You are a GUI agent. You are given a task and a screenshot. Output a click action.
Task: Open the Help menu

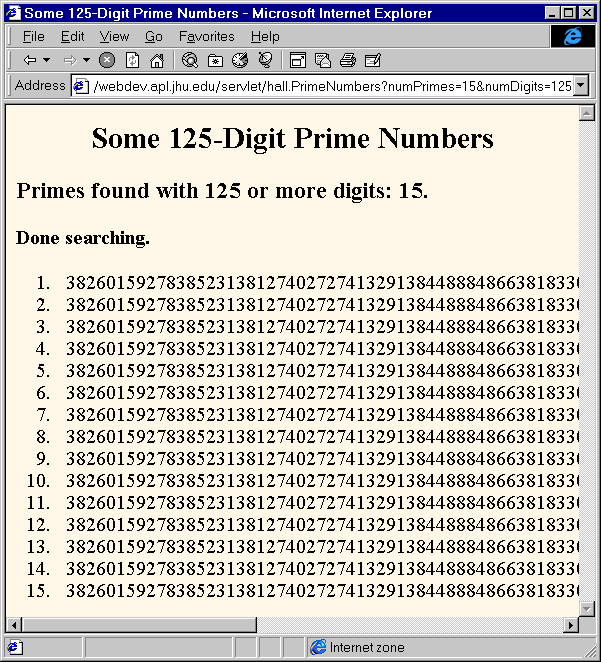tap(265, 36)
